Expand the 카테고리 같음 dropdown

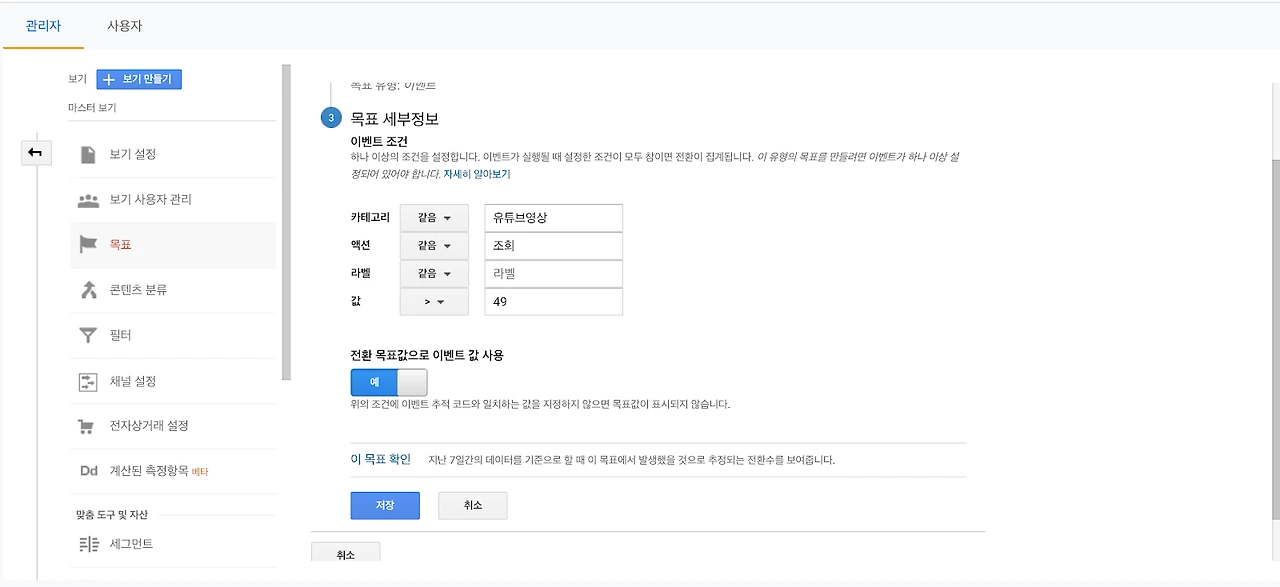click(x=434, y=218)
